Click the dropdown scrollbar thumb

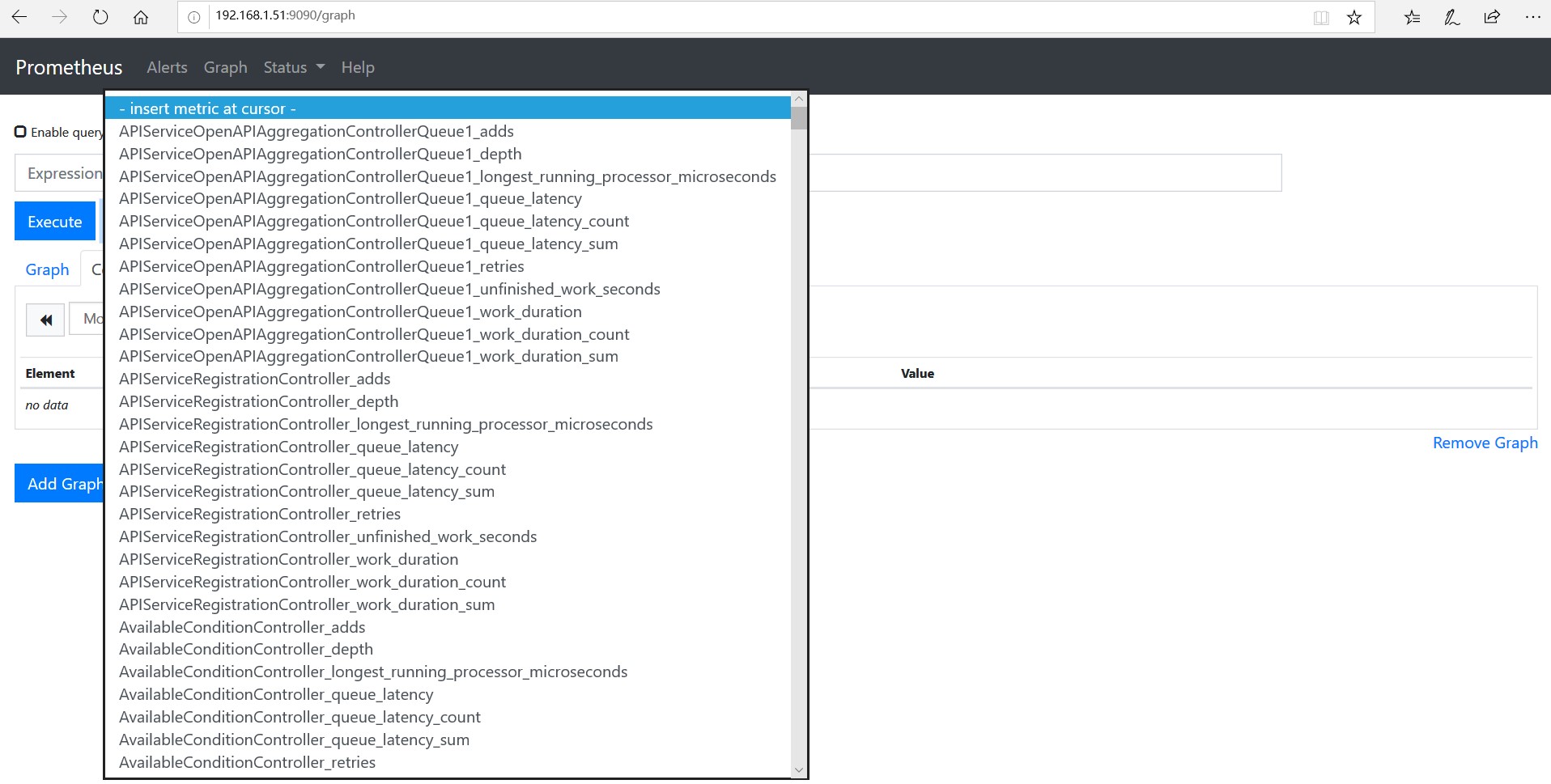click(799, 118)
